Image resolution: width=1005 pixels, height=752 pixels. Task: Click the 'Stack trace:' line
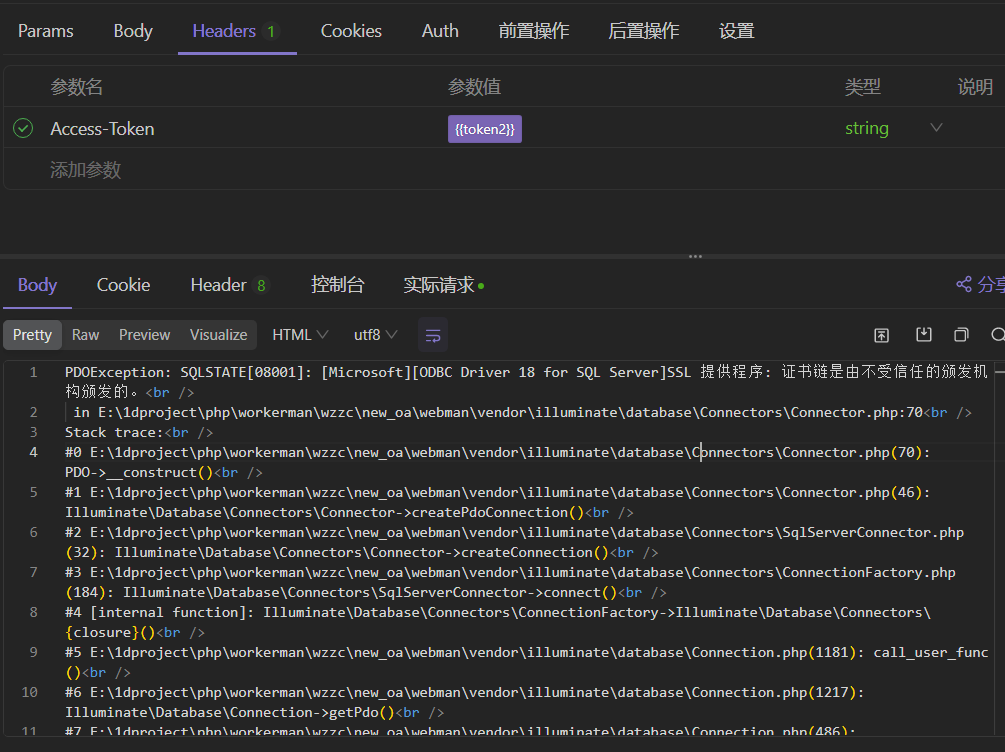(138, 432)
